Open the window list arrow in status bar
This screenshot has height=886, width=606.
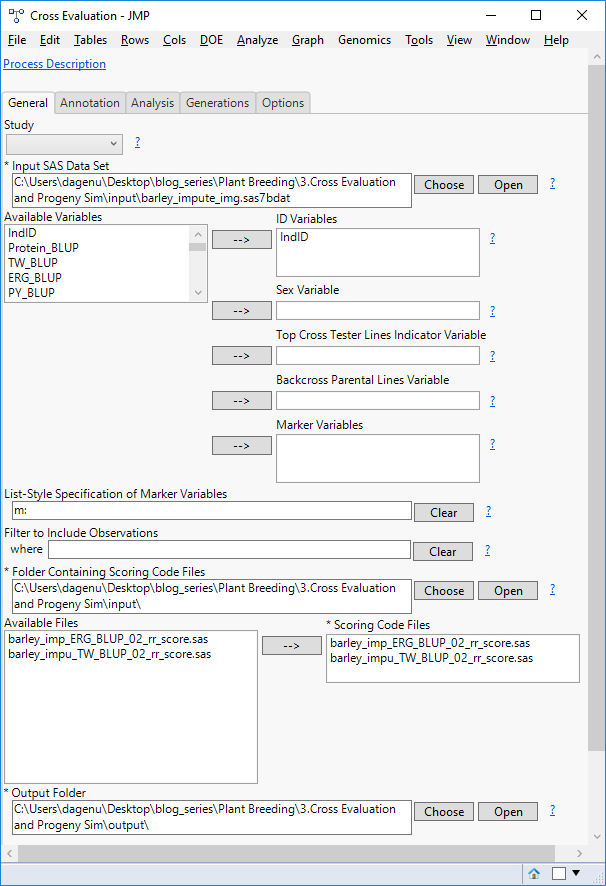point(576,873)
